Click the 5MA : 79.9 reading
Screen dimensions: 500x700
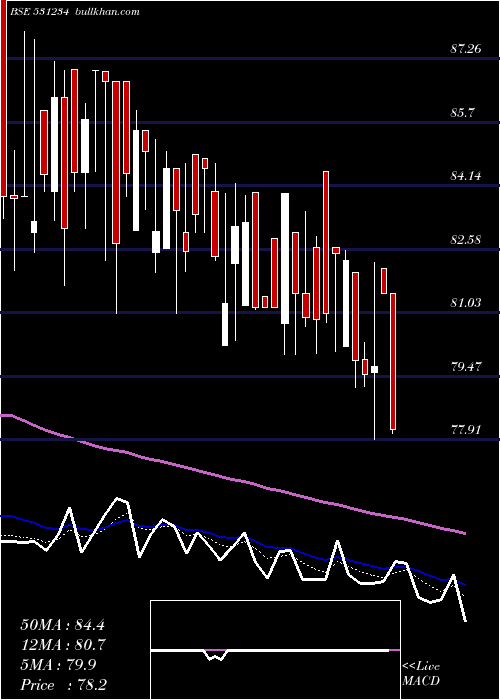(x=58, y=665)
